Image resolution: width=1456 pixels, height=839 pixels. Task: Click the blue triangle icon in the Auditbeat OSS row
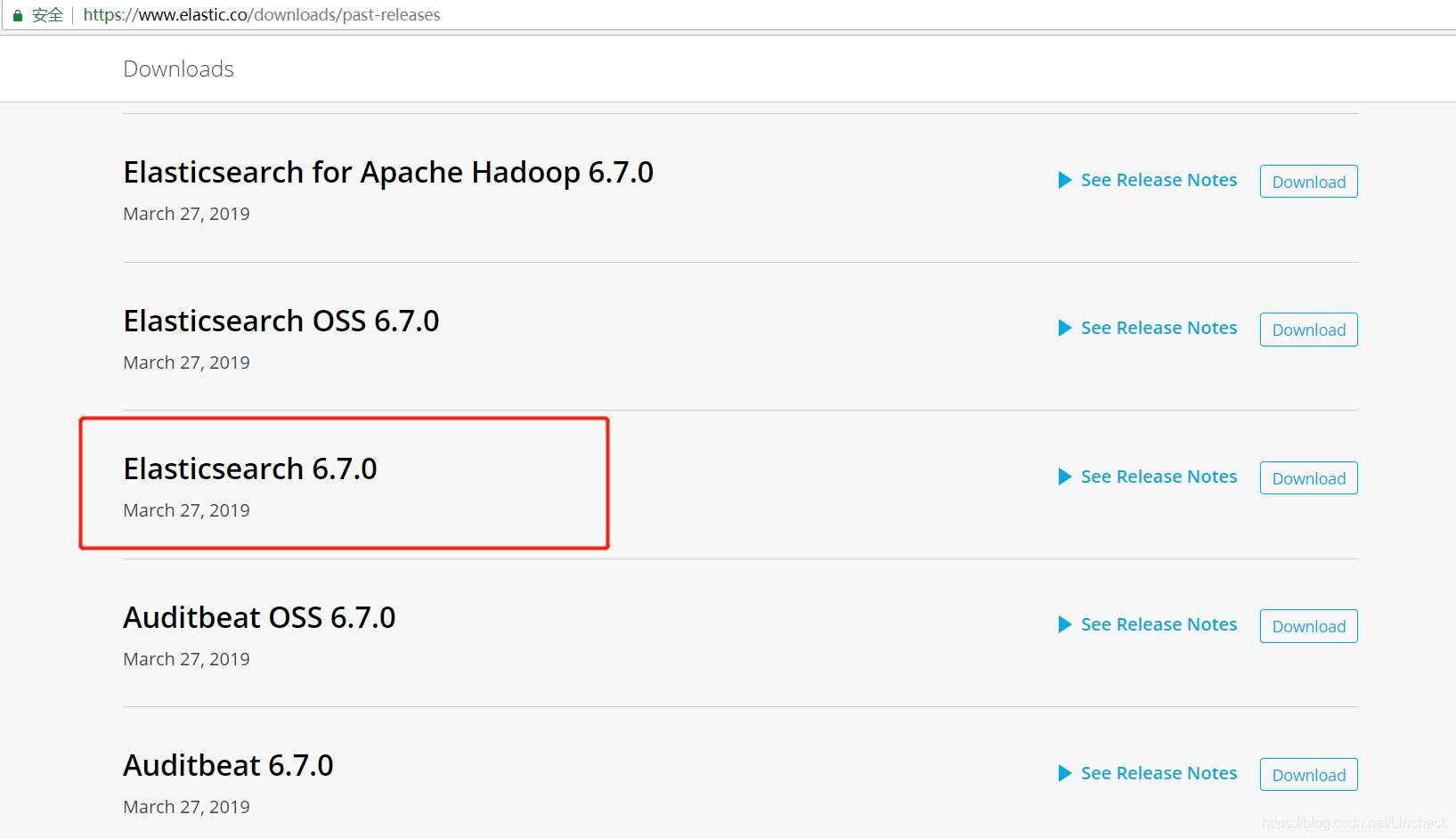point(1064,624)
